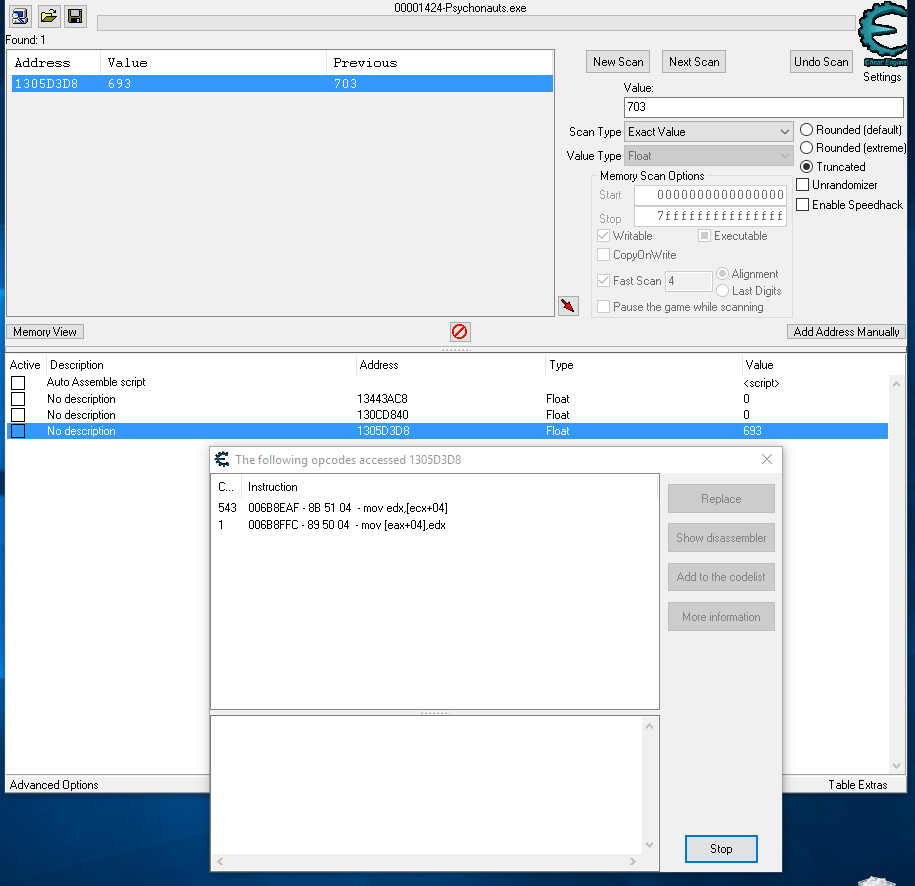This screenshot has width=915, height=886.
Task: Click the Cheat Engine logo Settings icon
Action: [x=881, y=42]
